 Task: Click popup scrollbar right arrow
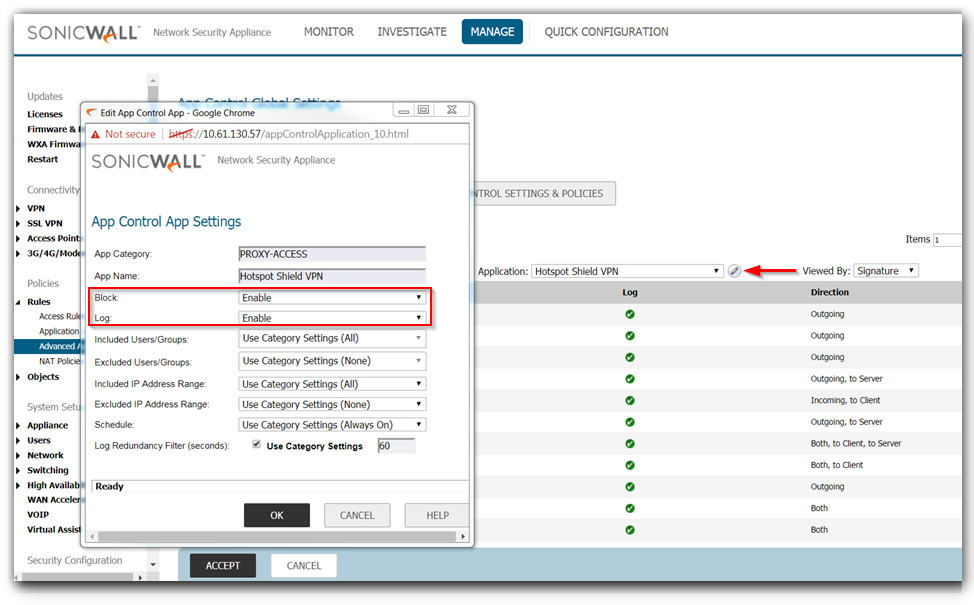point(463,536)
